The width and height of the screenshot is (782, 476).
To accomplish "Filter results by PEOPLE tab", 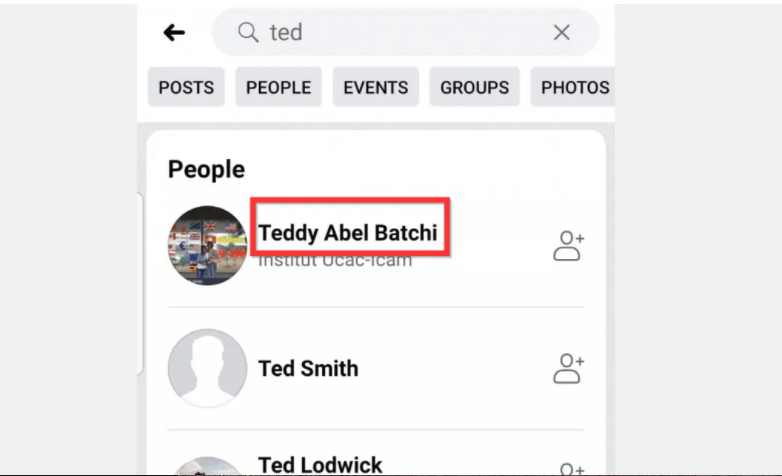I will (278, 87).
